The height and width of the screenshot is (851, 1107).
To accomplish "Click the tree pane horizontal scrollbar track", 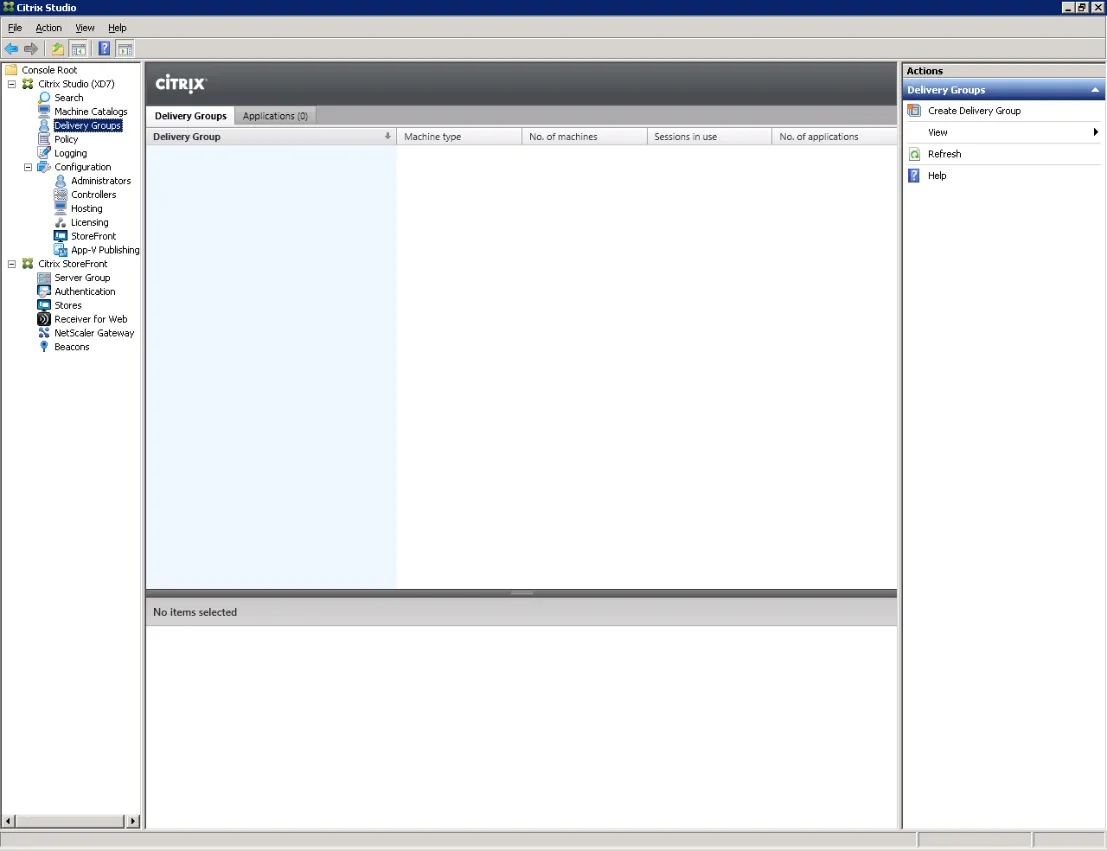I will [71, 821].
